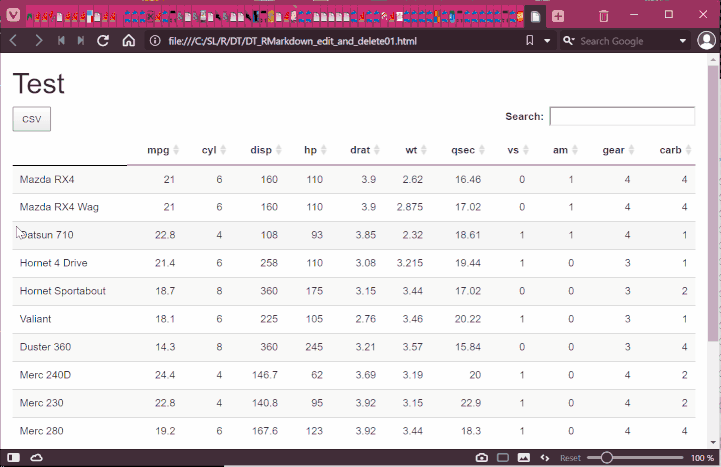This screenshot has width=721, height=467.
Task: Click the rewind history button
Action: pos(61,41)
